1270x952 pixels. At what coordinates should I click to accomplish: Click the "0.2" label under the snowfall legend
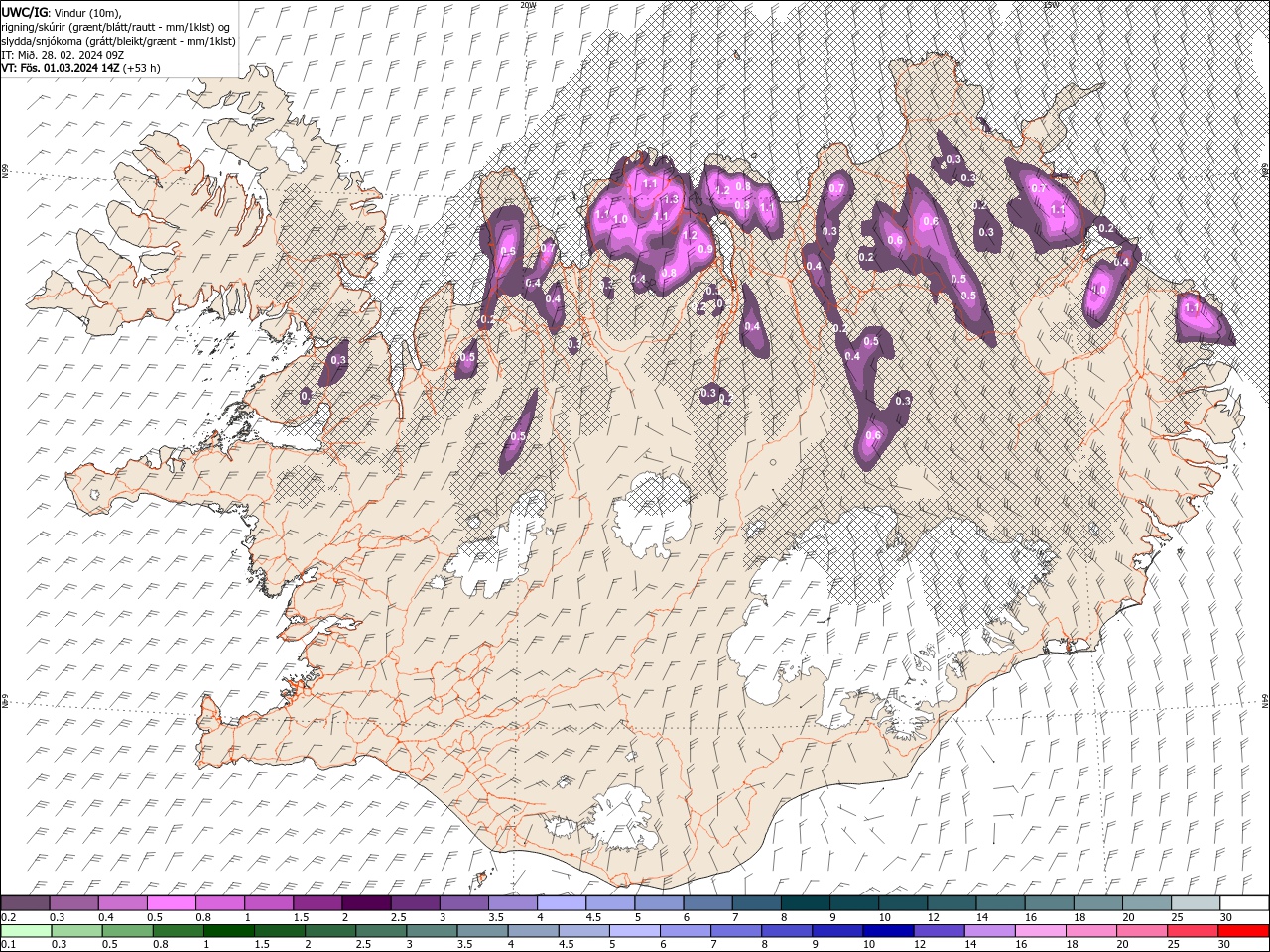8,917
